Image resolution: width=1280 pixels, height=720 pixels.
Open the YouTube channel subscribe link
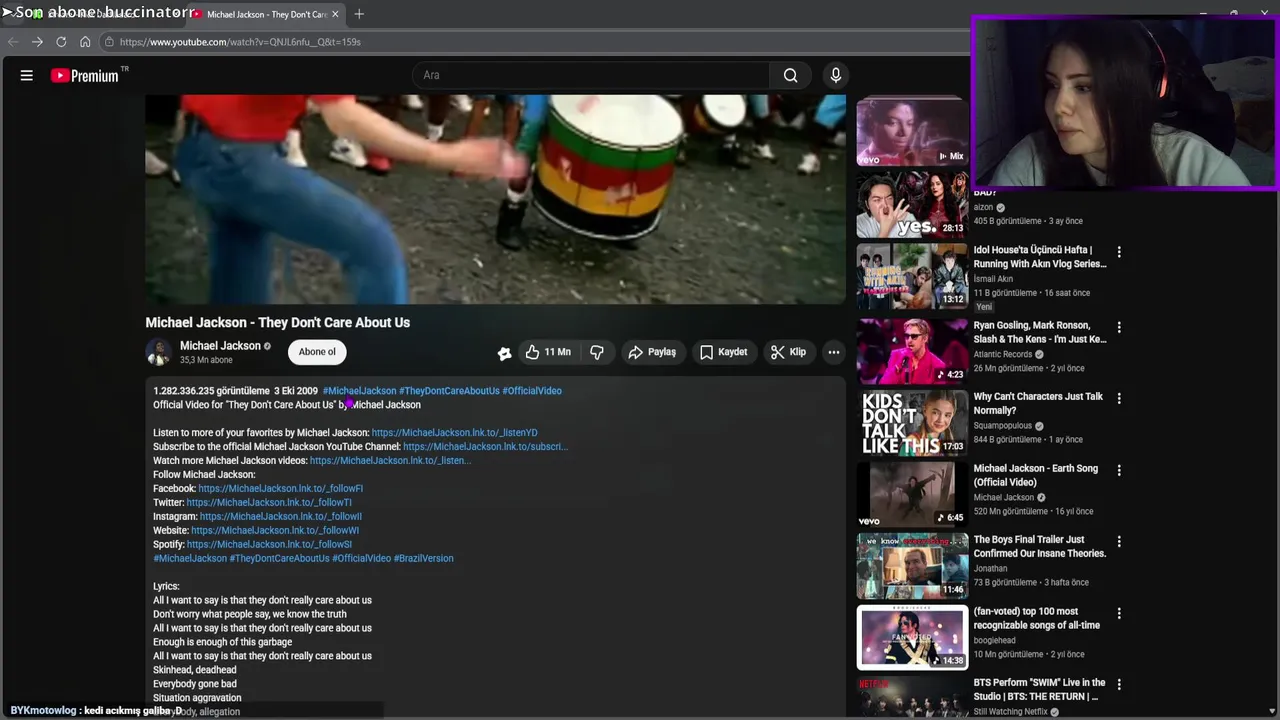point(485,447)
